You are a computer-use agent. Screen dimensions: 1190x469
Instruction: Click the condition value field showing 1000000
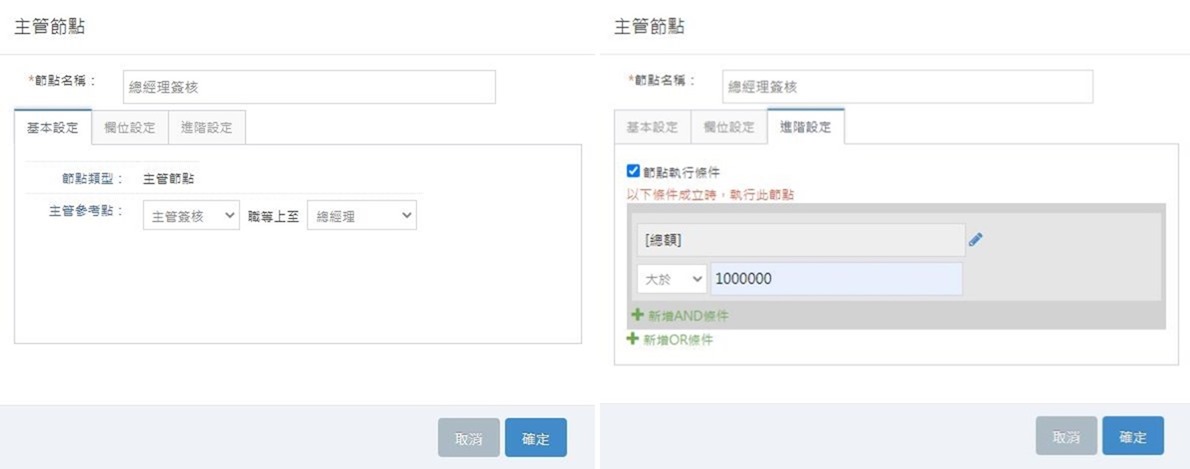836,279
